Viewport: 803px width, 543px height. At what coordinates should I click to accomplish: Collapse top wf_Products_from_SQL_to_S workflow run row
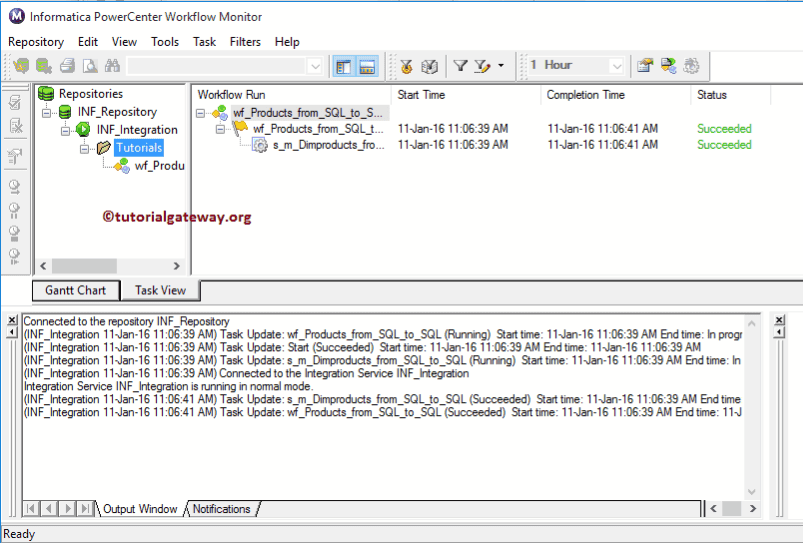coord(200,113)
